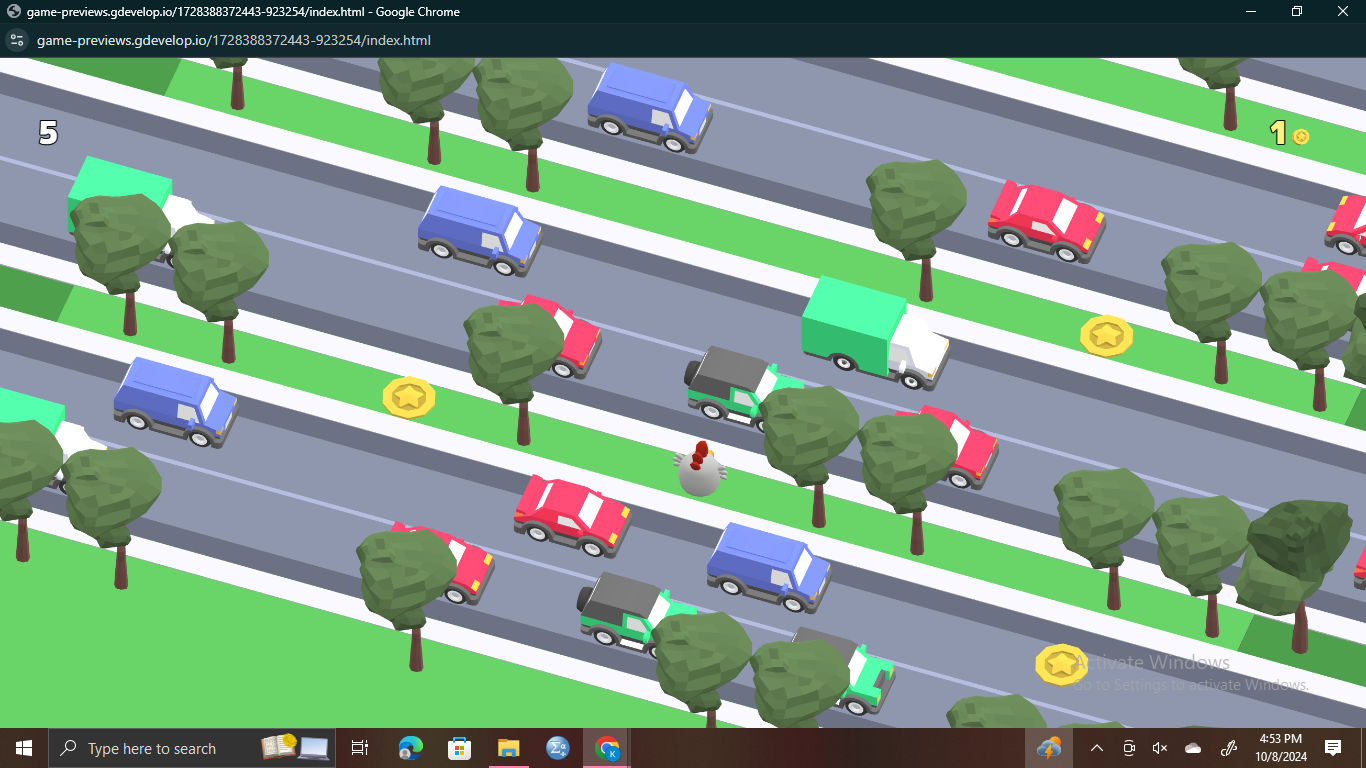
Task: Open OneDrive from the system tray
Action: [1192, 748]
